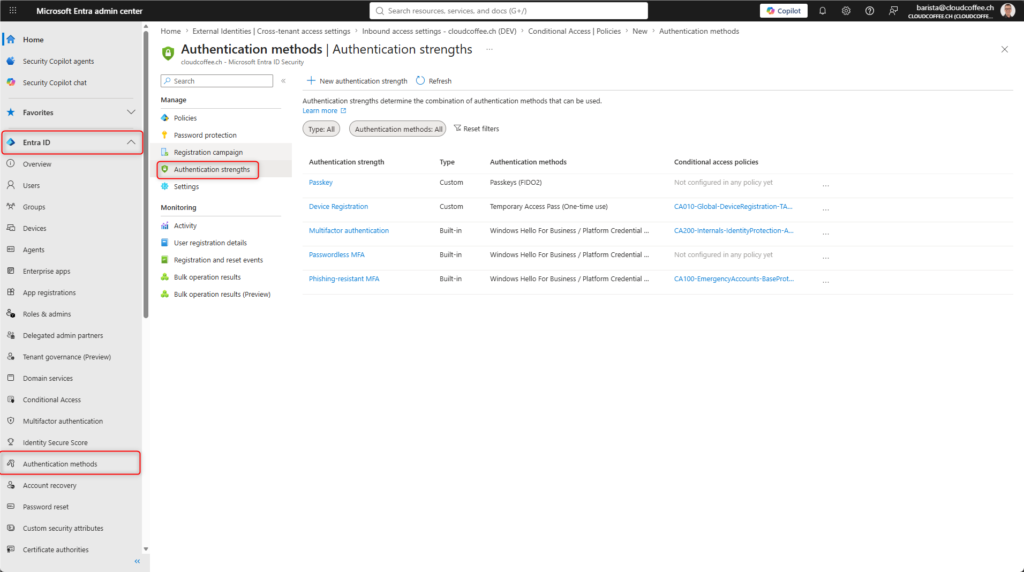Viewport: 1024px width, 572px height.
Task: Click the Conditional Access icon
Action: tap(10, 400)
